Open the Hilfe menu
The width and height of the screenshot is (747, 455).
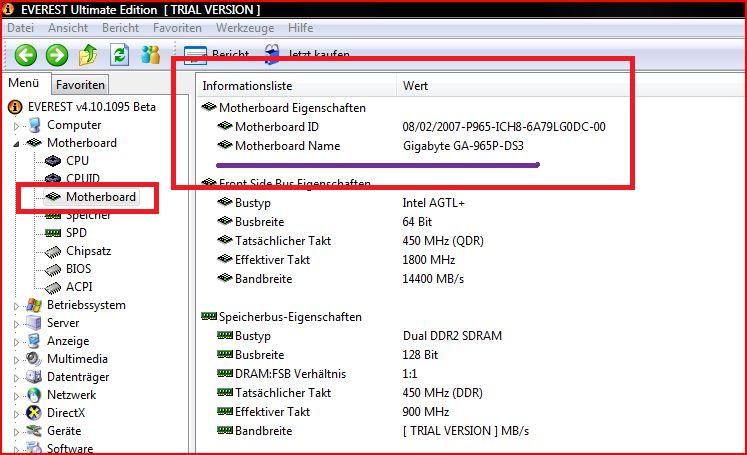tap(301, 28)
